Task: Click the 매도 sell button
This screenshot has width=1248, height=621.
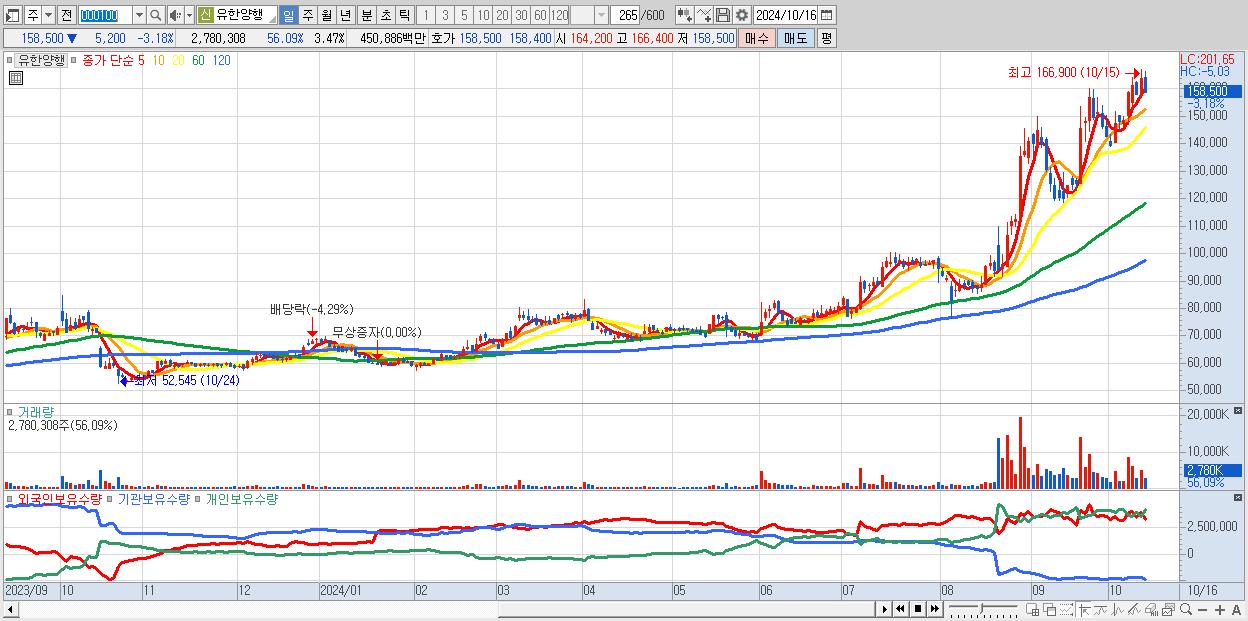Action: tap(795, 38)
